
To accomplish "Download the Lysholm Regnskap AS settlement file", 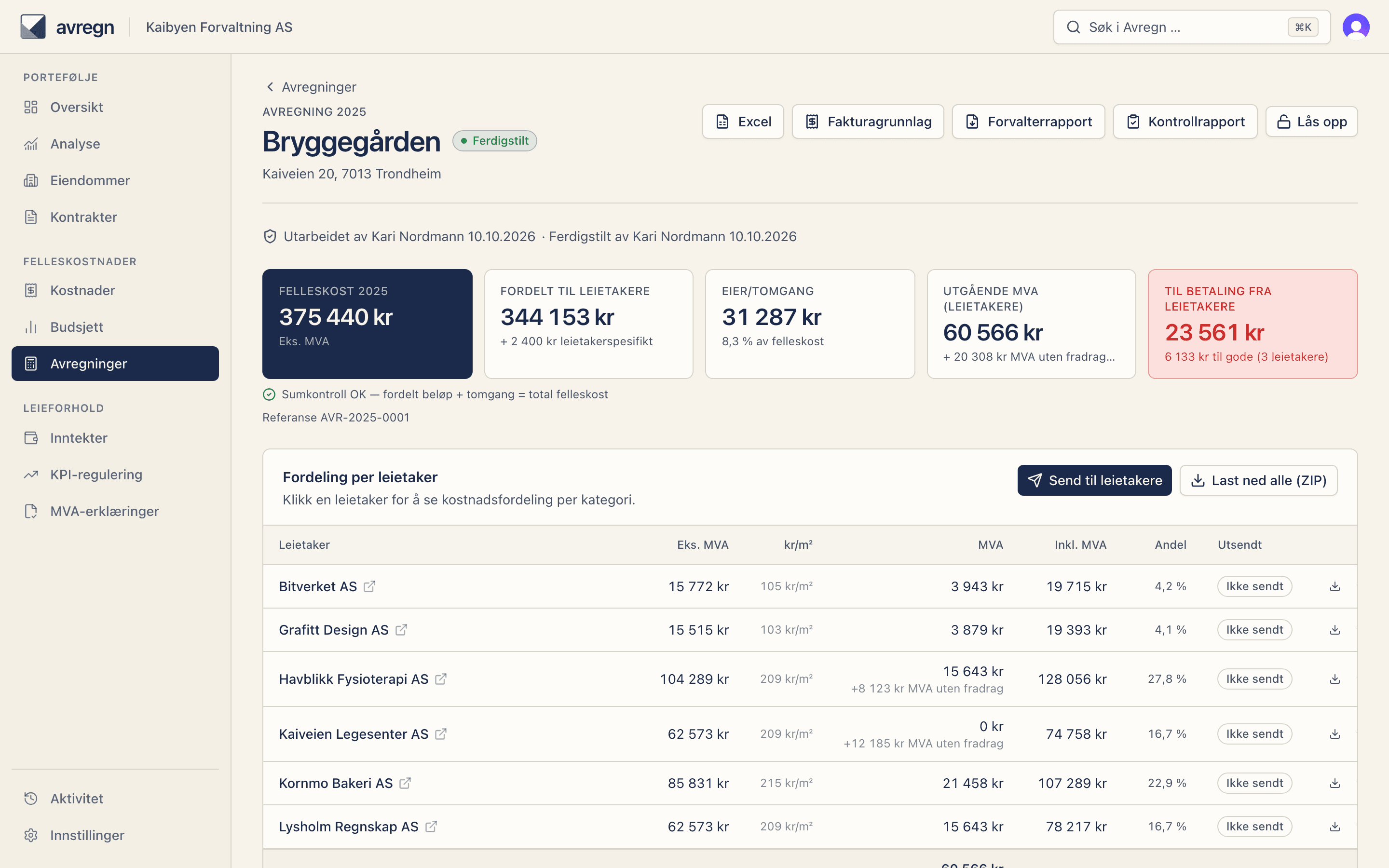I will tap(1335, 827).
